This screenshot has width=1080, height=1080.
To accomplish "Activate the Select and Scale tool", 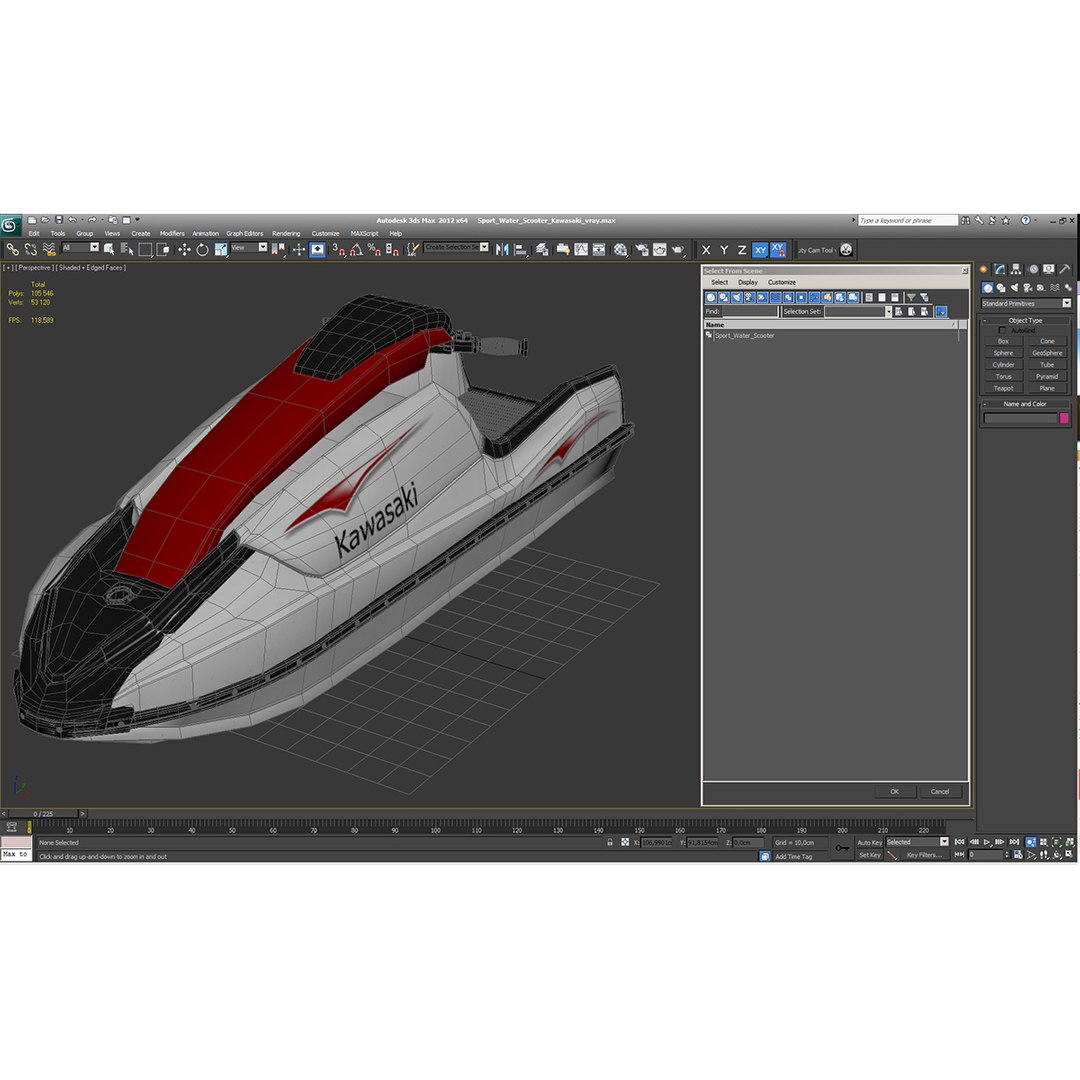I will coord(220,249).
